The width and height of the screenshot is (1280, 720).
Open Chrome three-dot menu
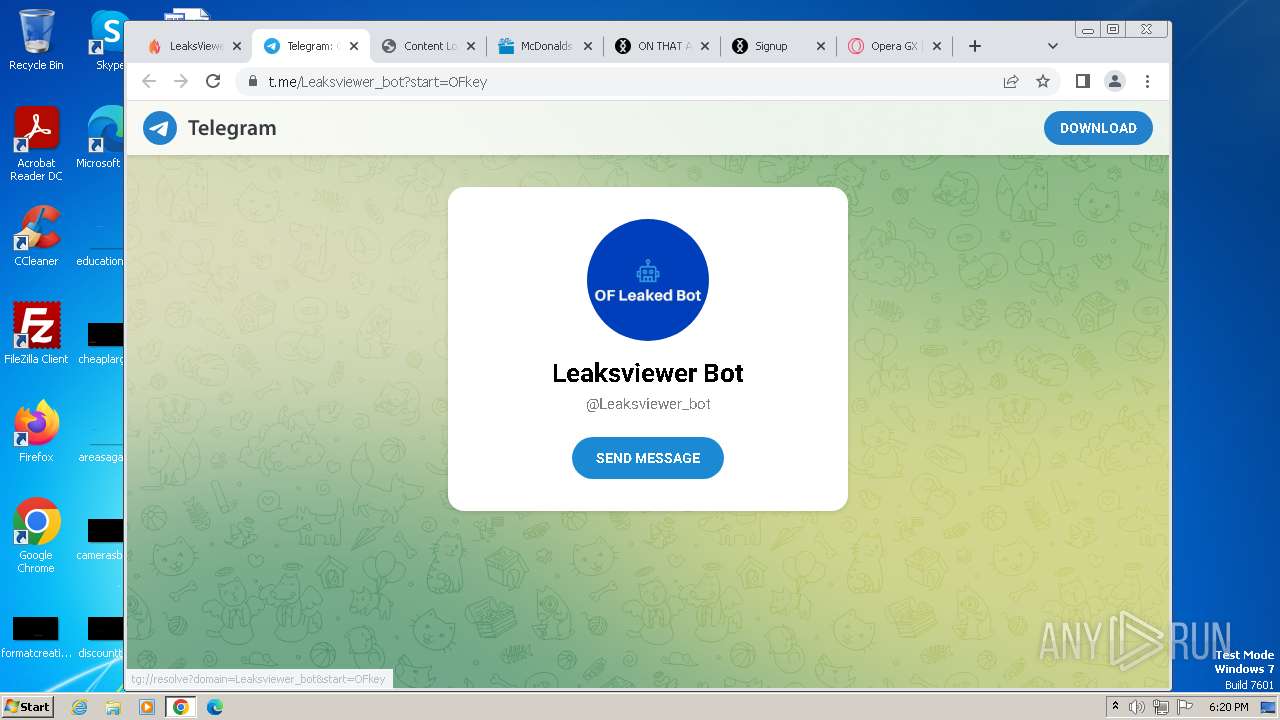coord(1147,81)
